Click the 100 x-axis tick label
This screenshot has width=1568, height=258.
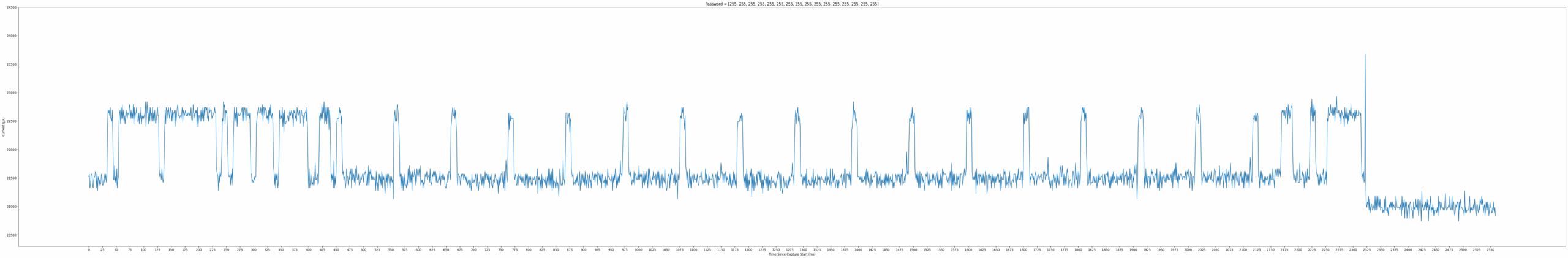click(x=143, y=250)
